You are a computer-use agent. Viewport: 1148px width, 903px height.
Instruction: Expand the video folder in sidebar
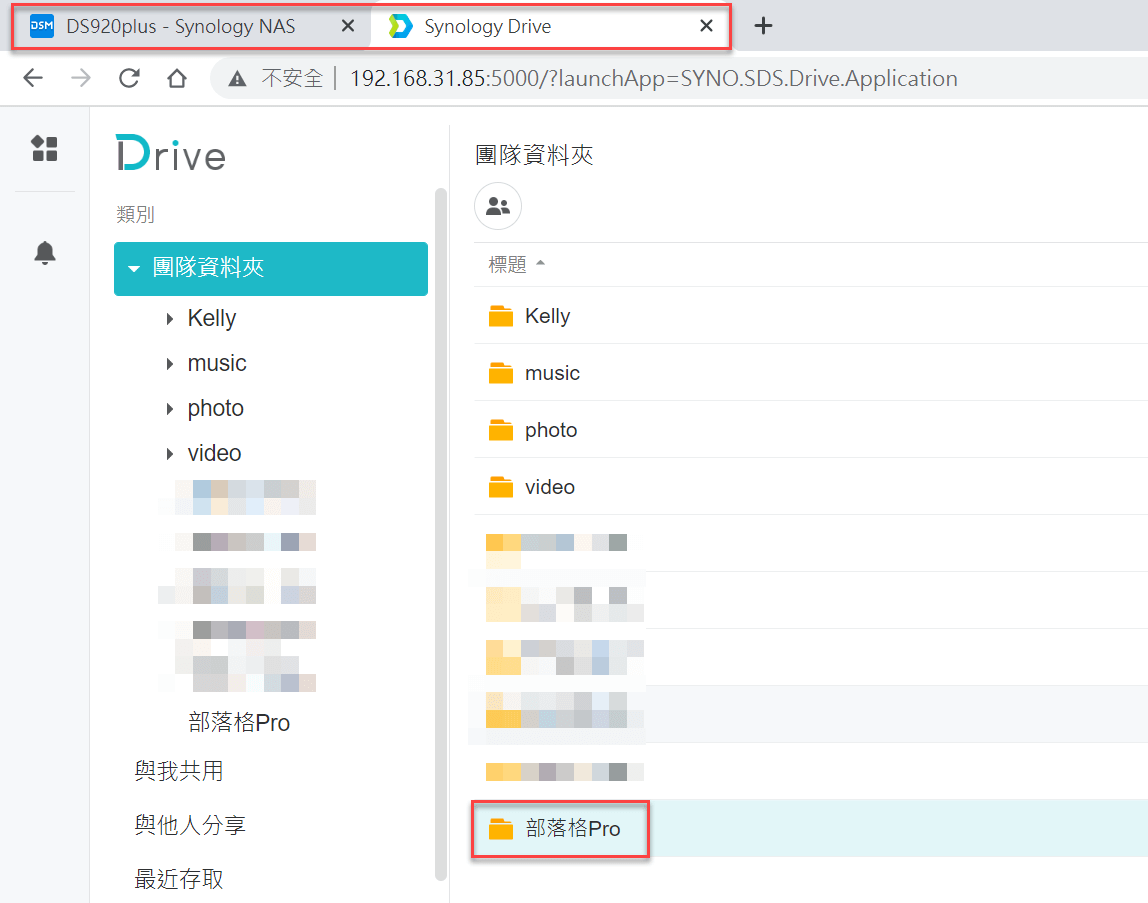pos(170,454)
